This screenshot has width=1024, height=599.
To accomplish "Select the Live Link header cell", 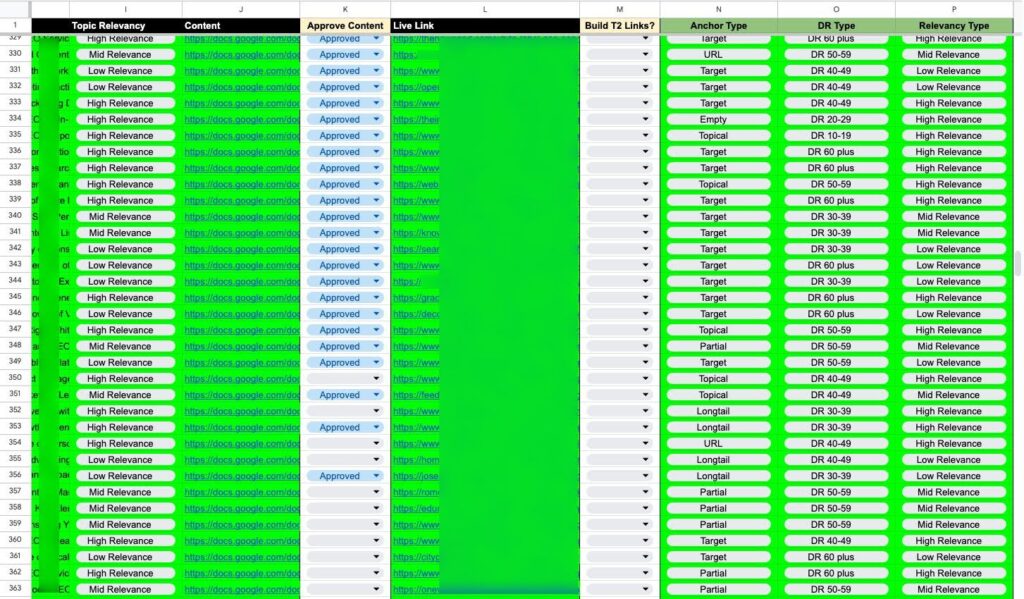I will tap(485, 25).
